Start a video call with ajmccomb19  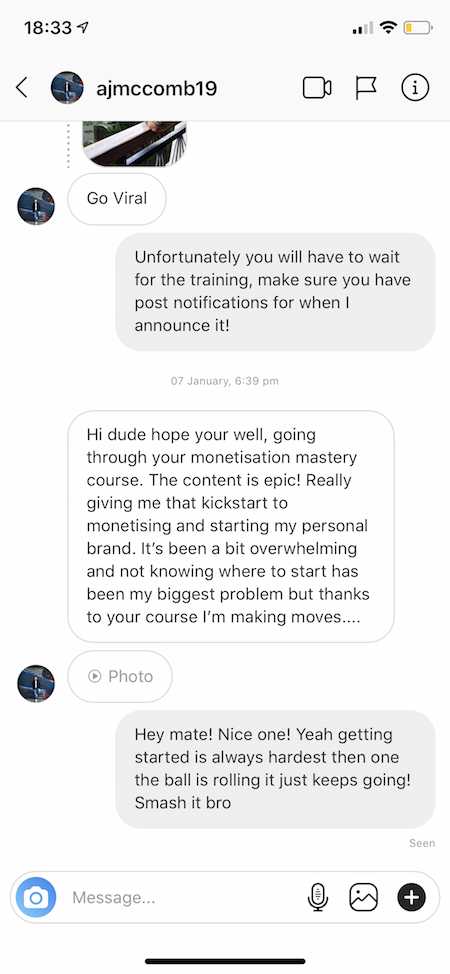[317, 88]
